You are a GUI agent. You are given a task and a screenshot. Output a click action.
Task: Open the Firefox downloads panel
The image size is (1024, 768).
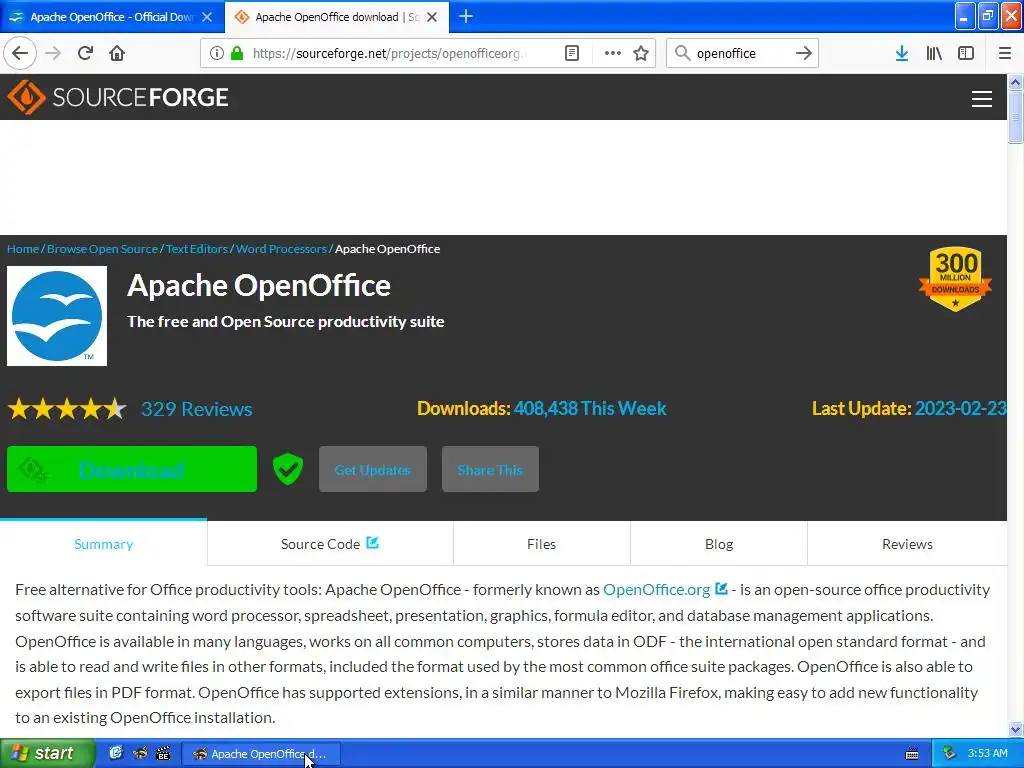pyautogui.click(x=902, y=53)
